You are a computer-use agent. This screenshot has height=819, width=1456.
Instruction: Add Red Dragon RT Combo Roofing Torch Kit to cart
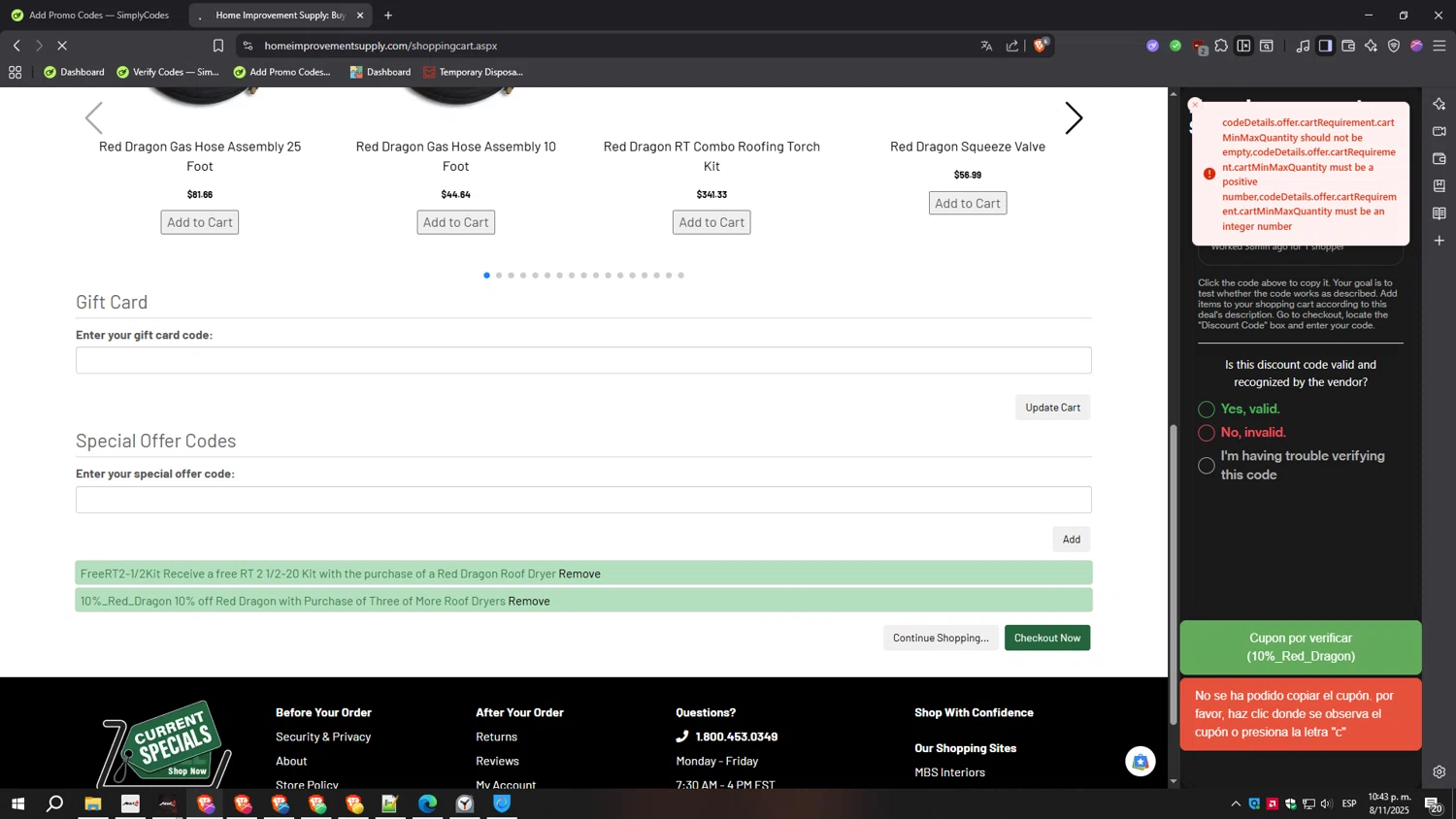click(711, 222)
